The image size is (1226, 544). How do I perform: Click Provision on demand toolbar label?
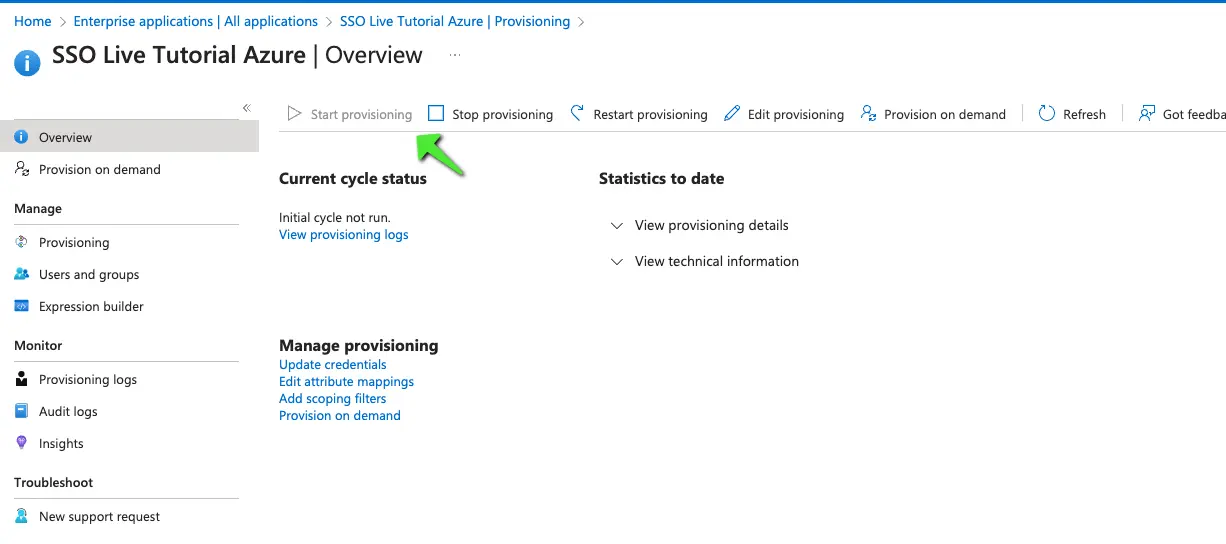click(945, 115)
